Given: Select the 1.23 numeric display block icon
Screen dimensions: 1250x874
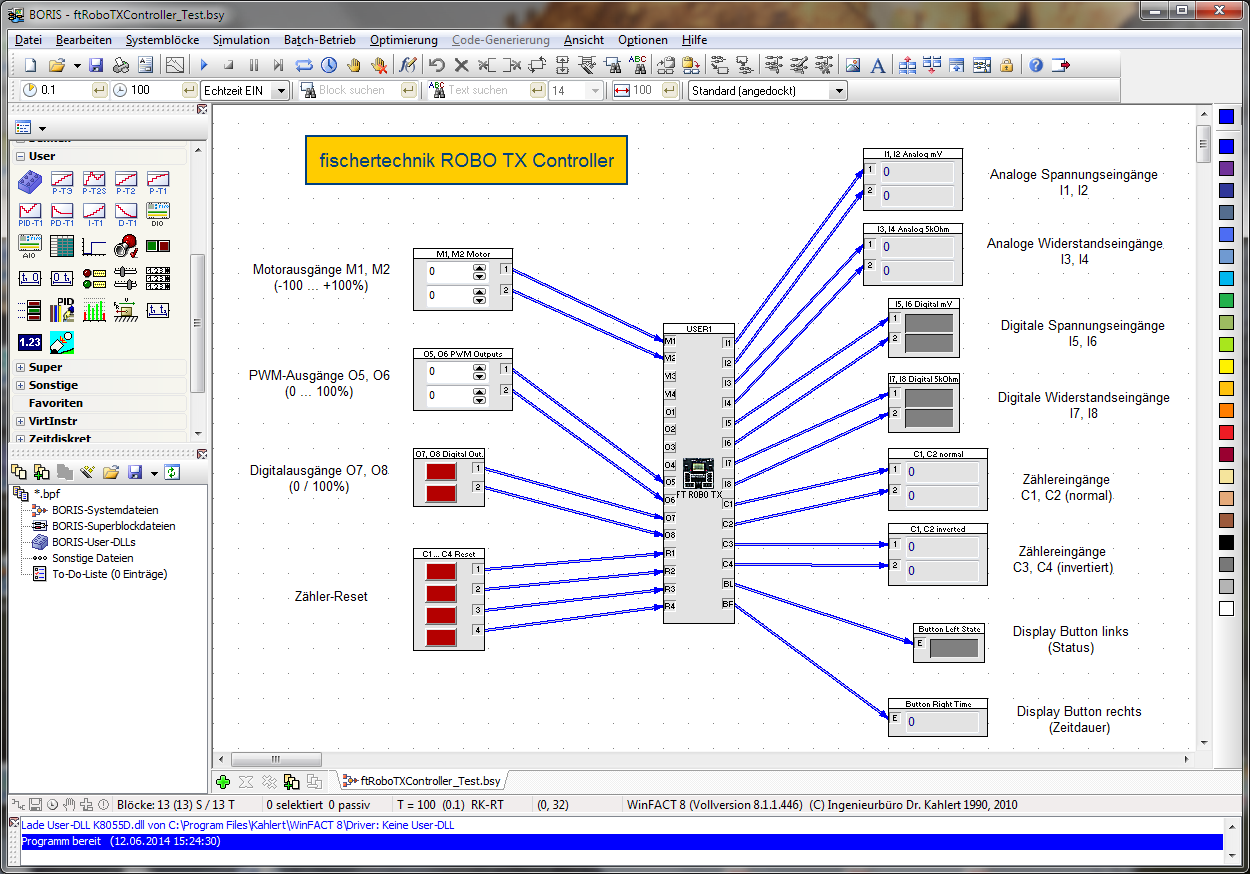Looking at the screenshot, I should tap(30, 342).
